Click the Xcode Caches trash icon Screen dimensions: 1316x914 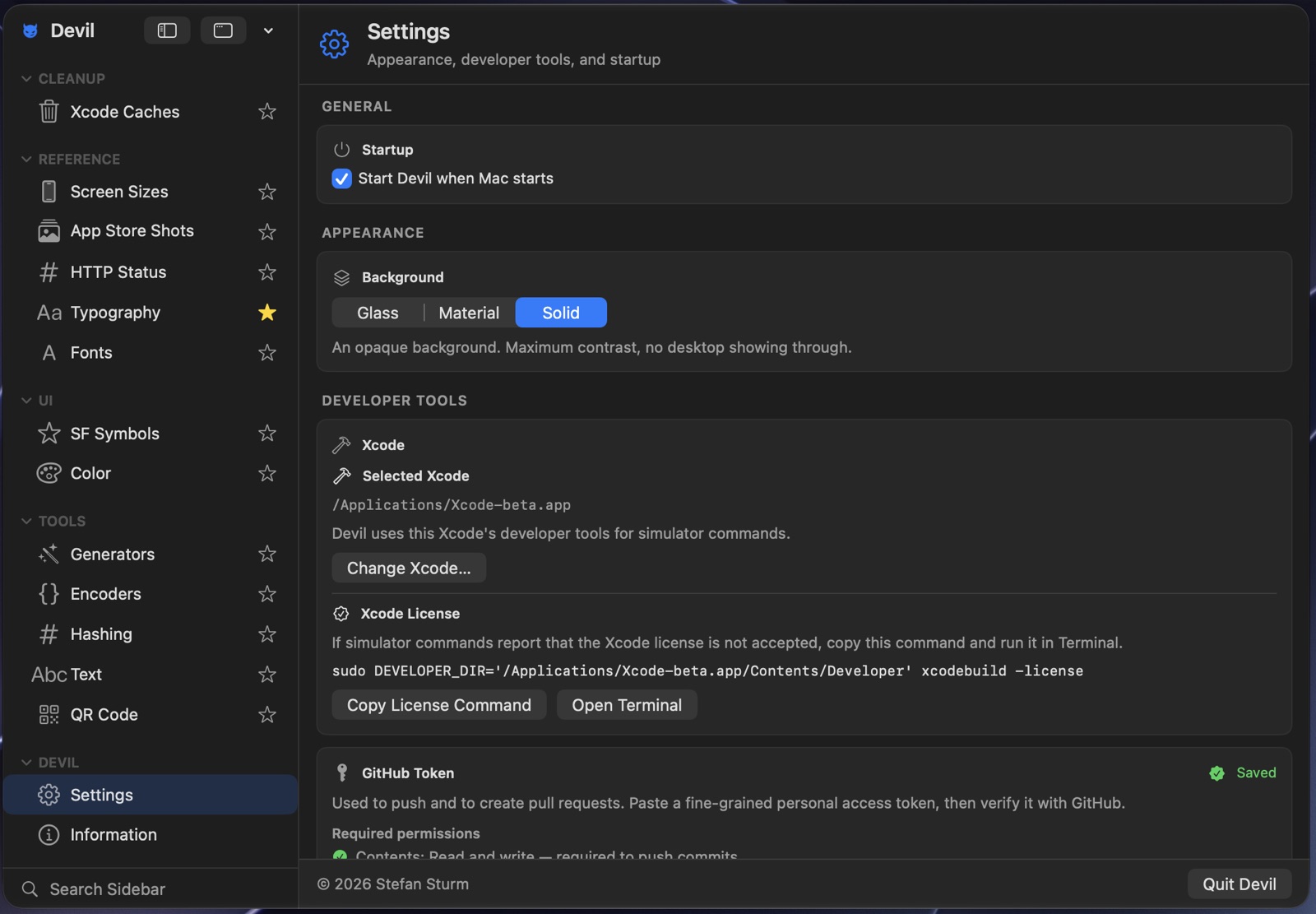coord(49,111)
